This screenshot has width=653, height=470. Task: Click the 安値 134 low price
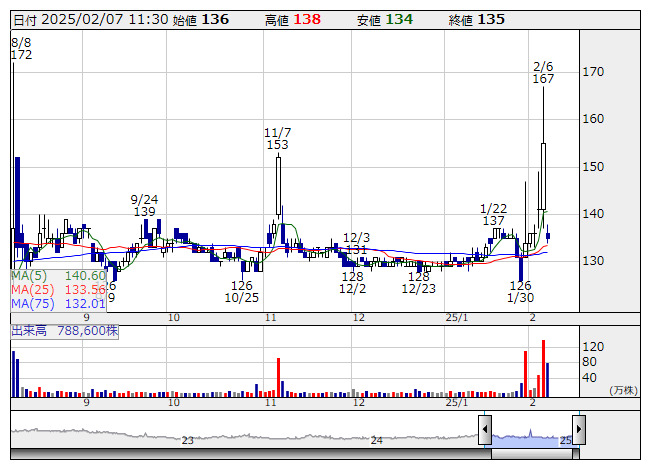pyautogui.click(x=385, y=20)
